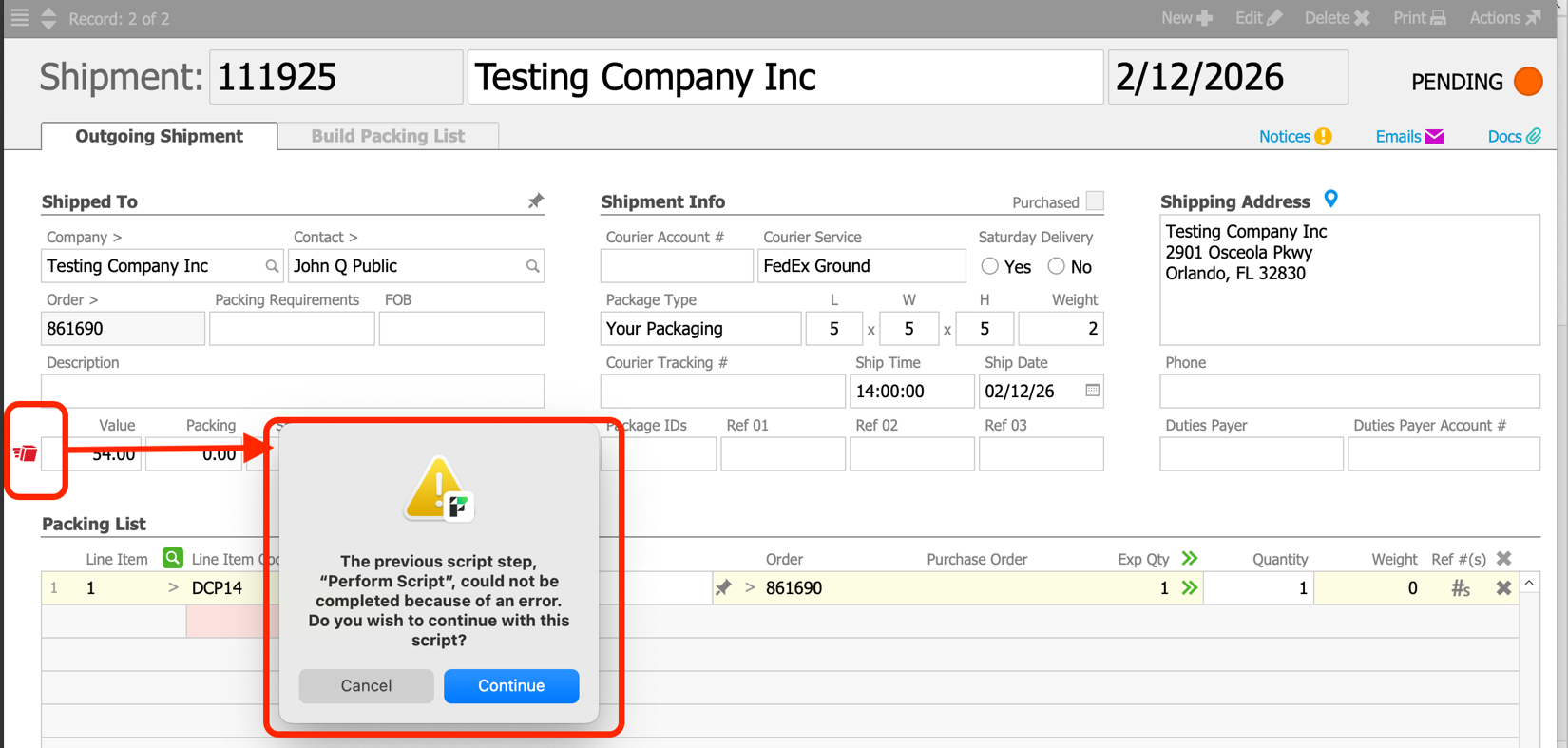
Task: Click the Duties Payer Account # field
Action: coord(1444,454)
